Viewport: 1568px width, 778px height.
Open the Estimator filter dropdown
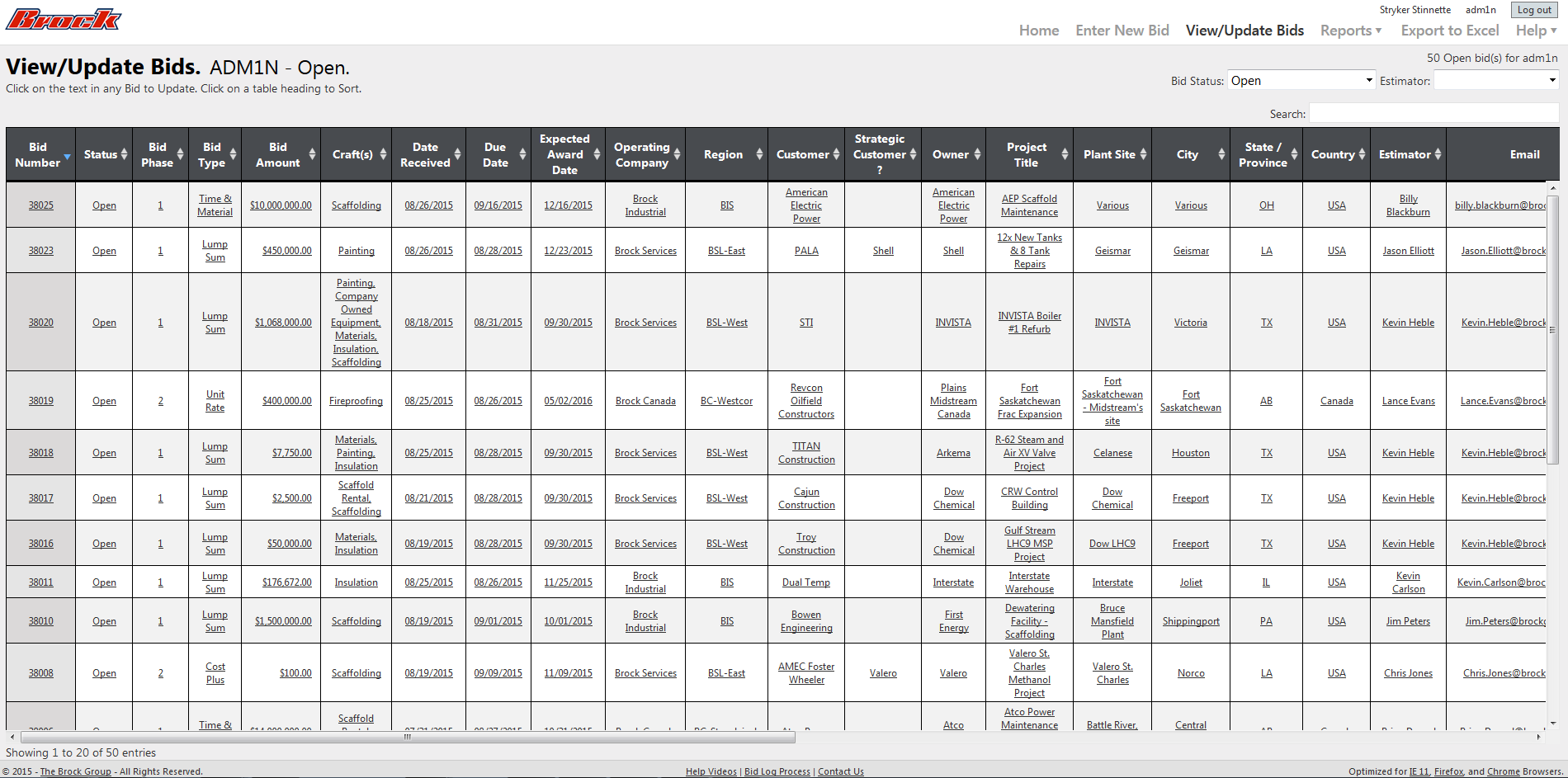1495,80
